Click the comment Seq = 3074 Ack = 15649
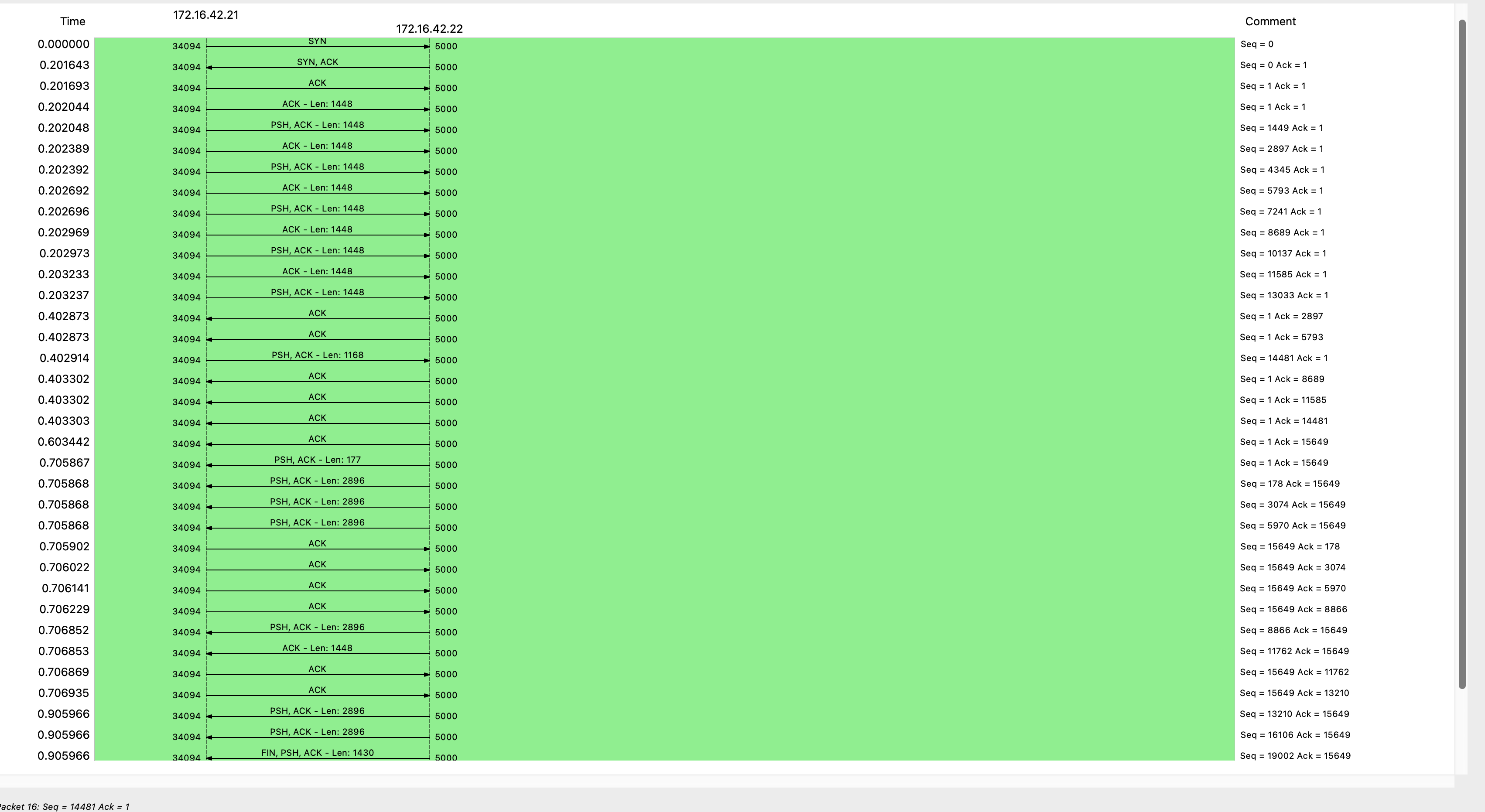Screen dimensions: 1485x812 coord(1293,505)
